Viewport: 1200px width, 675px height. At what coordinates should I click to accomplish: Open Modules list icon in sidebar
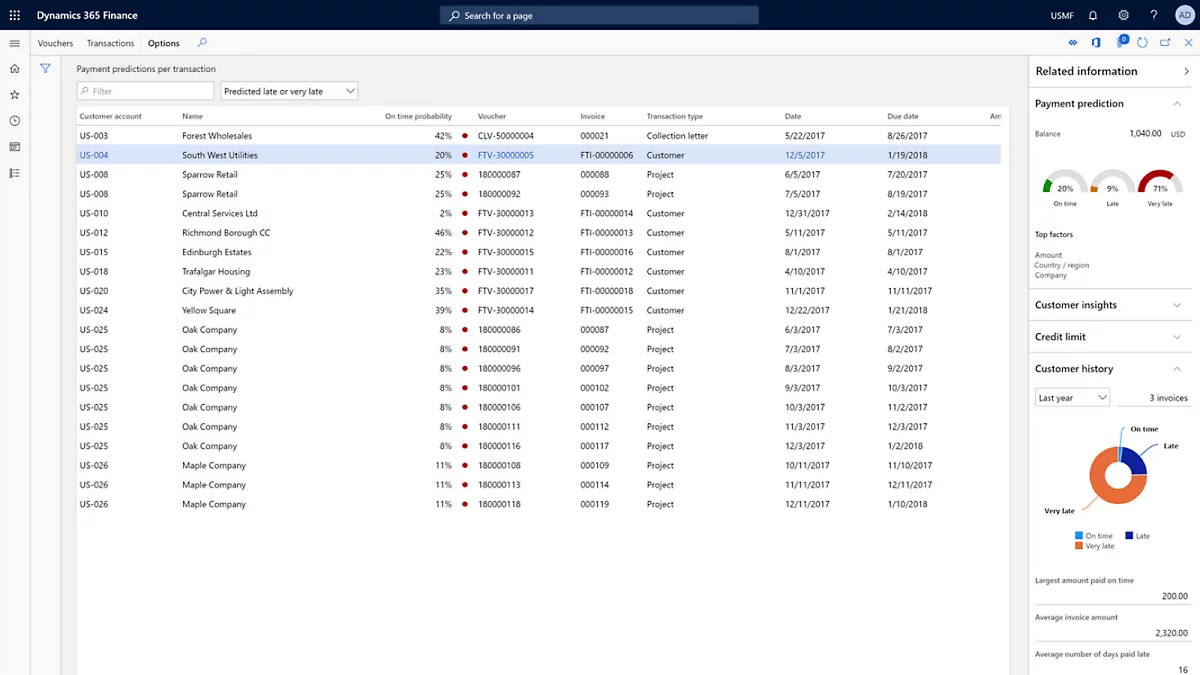point(14,173)
